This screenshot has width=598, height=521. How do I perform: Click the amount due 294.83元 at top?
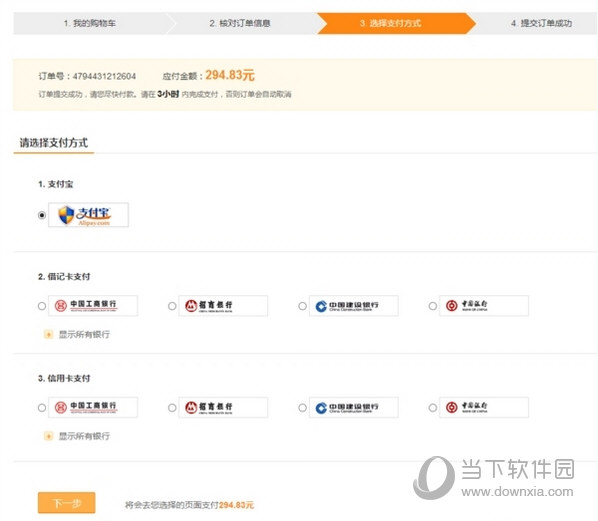[230, 75]
